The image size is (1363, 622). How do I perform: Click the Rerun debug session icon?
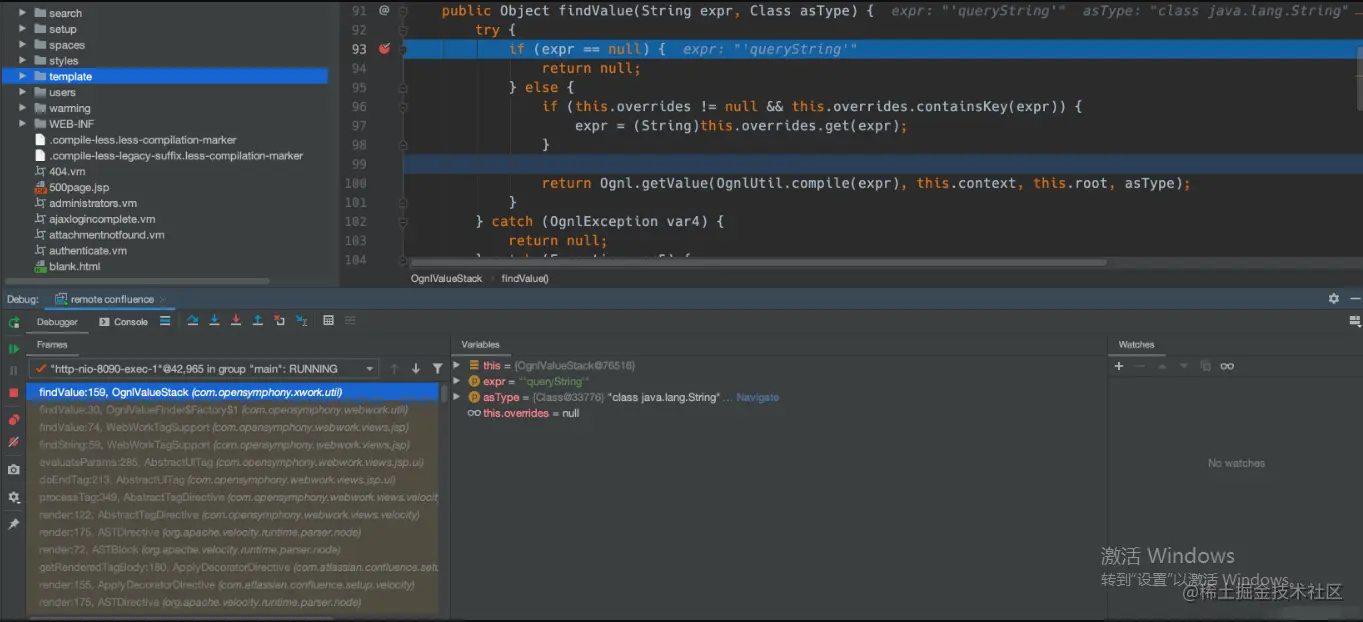click(x=14, y=322)
